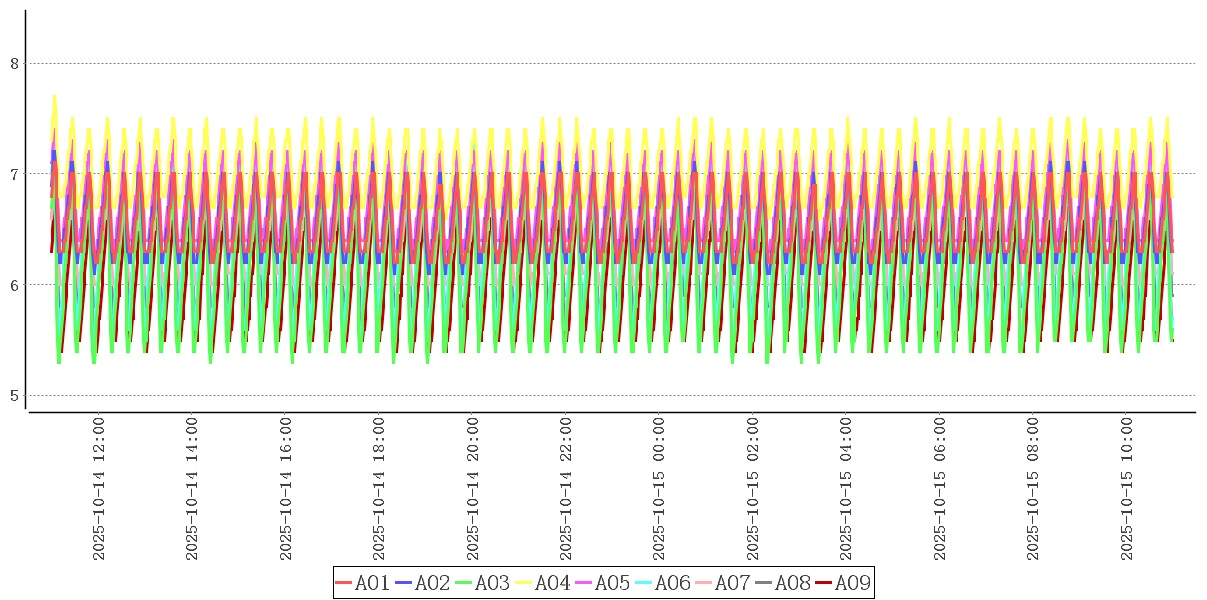This screenshot has height=600, width=1207.
Task: Click the yellow A04 legend color line
Action: click(524, 583)
